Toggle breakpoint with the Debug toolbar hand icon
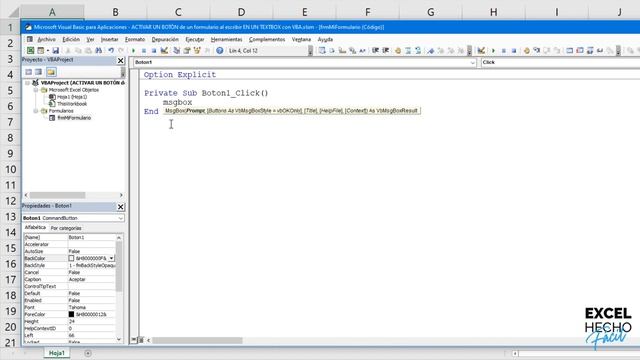The width and height of the screenshot is (640, 360). coord(527,51)
